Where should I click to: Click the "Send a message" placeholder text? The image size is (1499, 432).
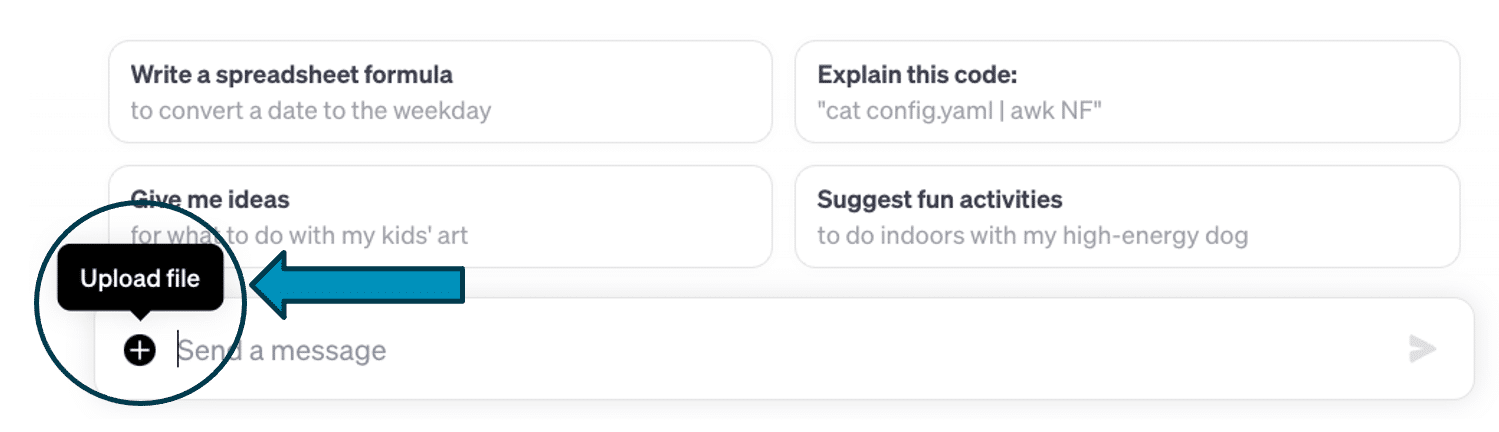283,350
